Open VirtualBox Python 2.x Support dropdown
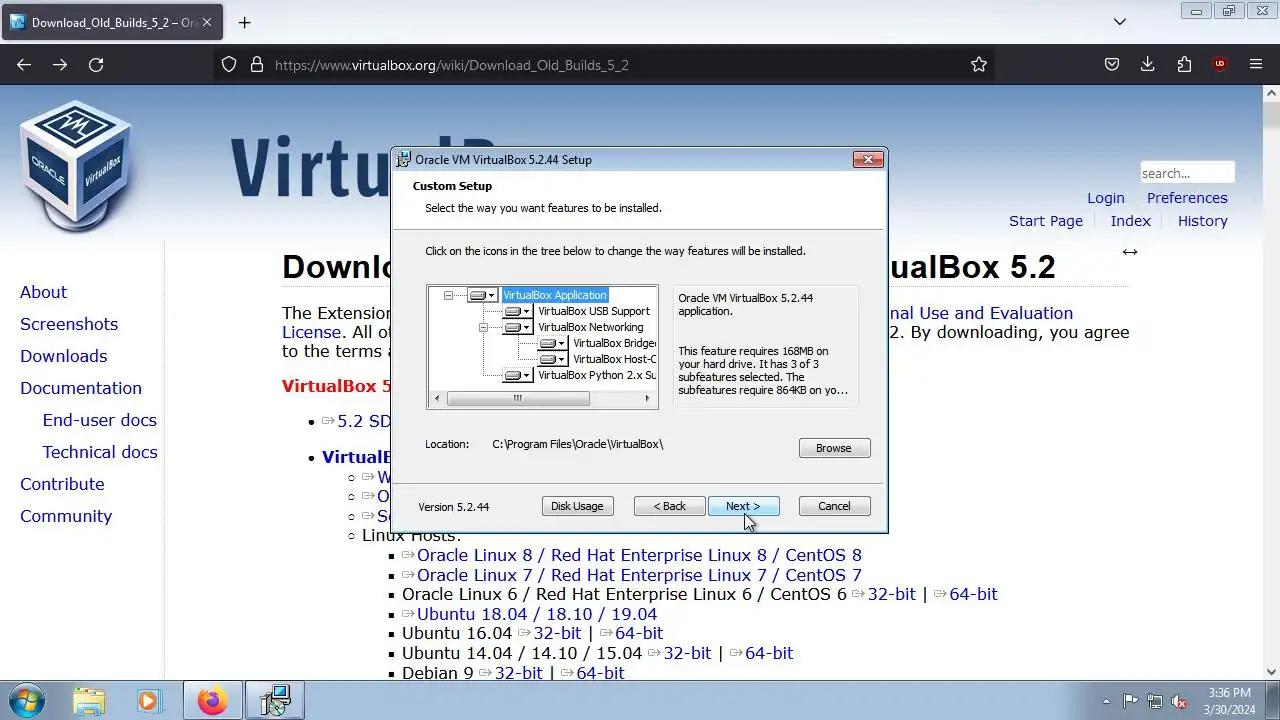Image resolution: width=1280 pixels, height=720 pixels. pyautogui.click(x=517, y=376)
